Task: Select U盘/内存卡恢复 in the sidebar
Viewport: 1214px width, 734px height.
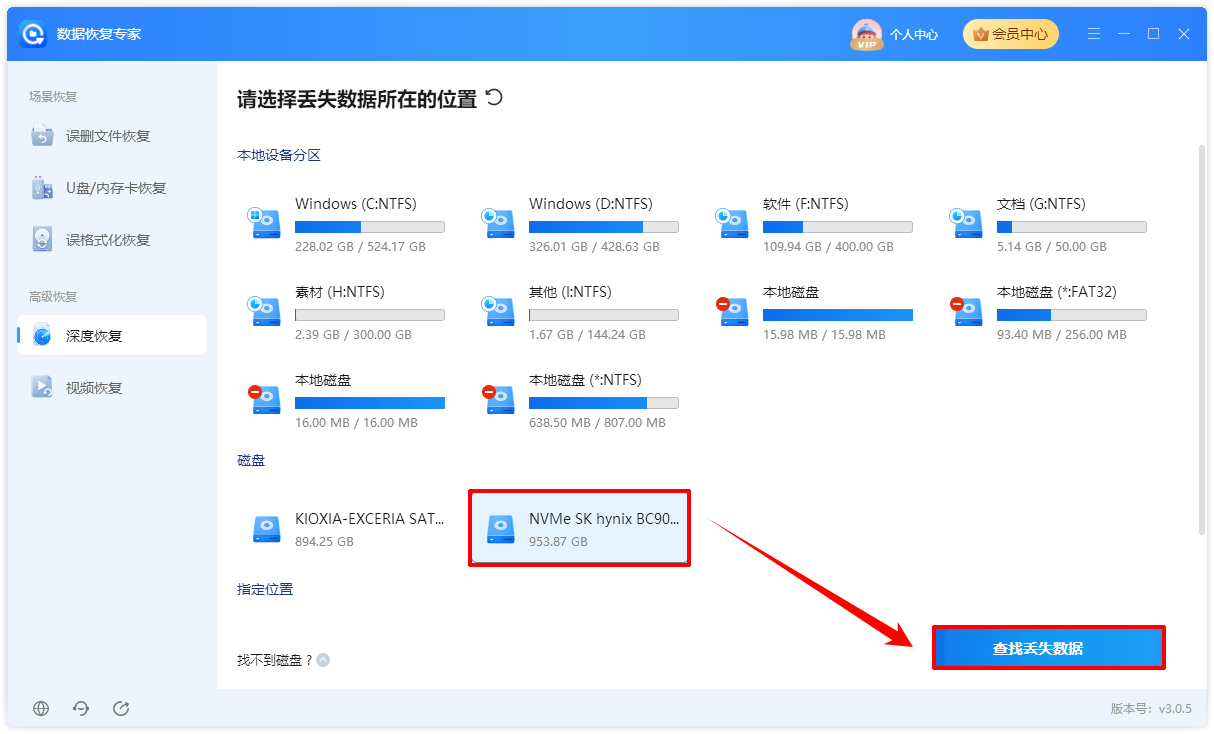Action: click(112, 188)
